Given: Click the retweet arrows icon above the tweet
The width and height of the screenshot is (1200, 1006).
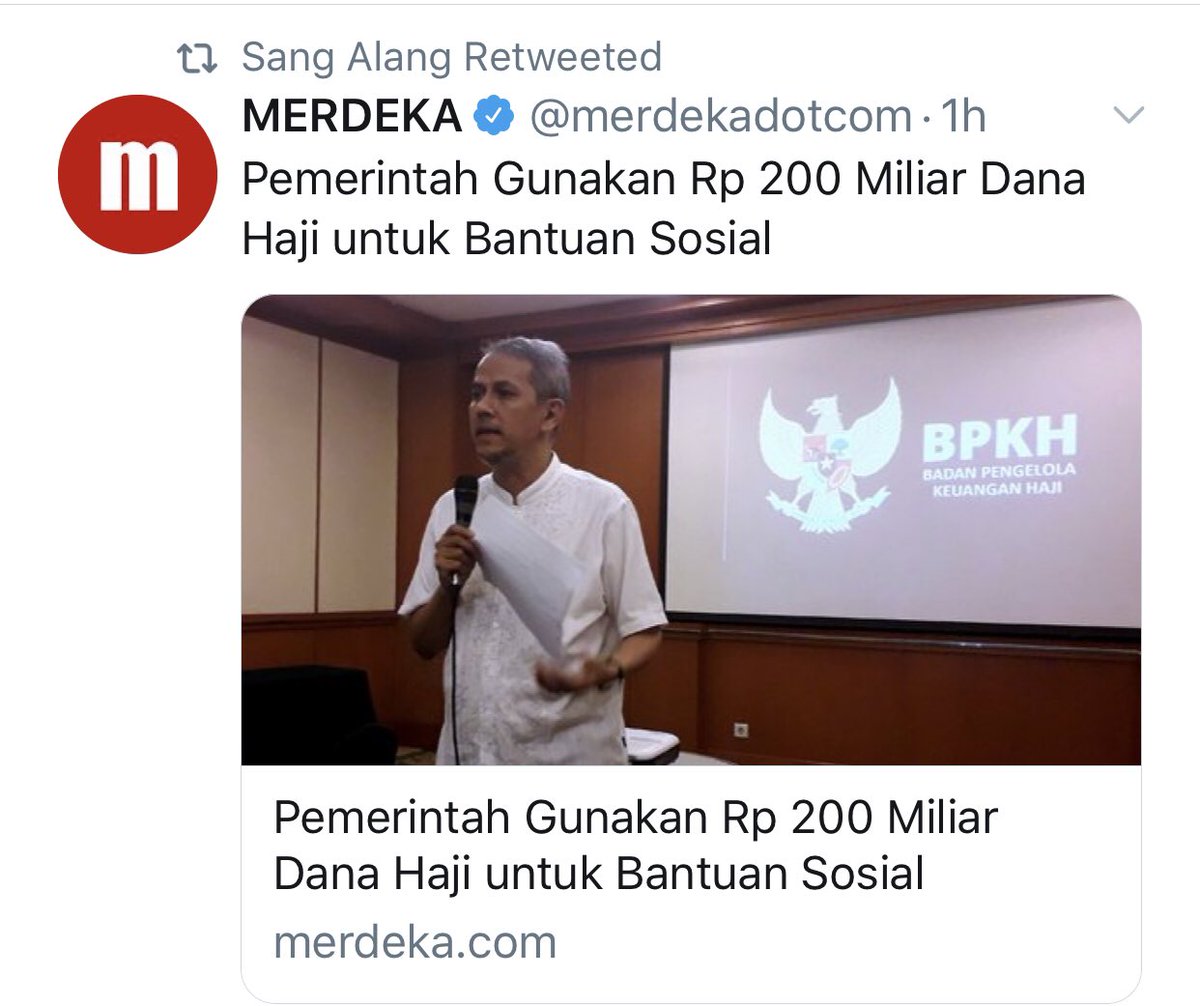Looking at the screenshot, I should point(196,59).
